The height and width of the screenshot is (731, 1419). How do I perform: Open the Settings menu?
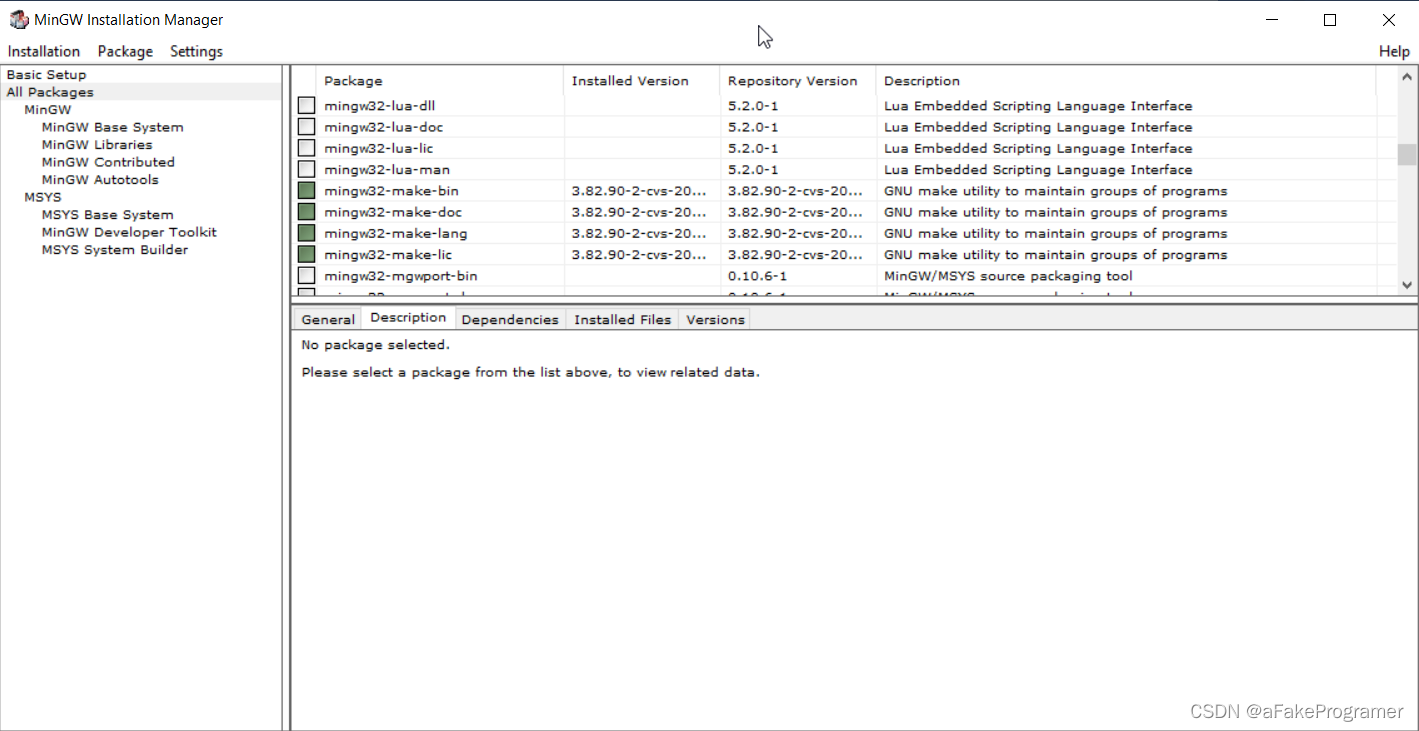click(196, 51)
